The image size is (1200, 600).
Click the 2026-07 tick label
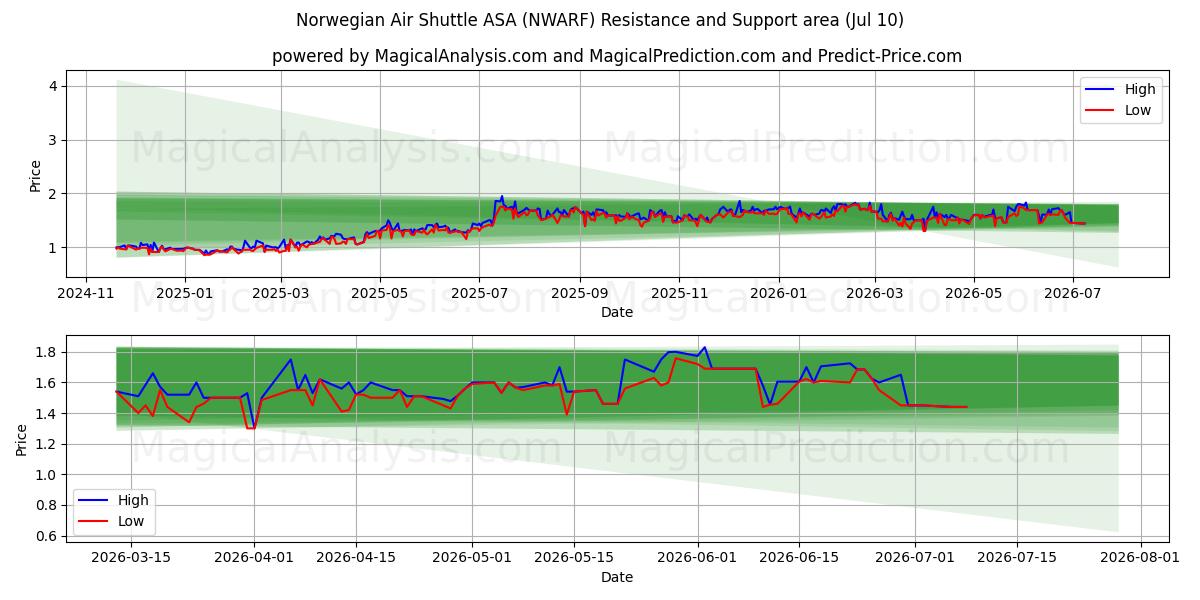coord(1072,294)
